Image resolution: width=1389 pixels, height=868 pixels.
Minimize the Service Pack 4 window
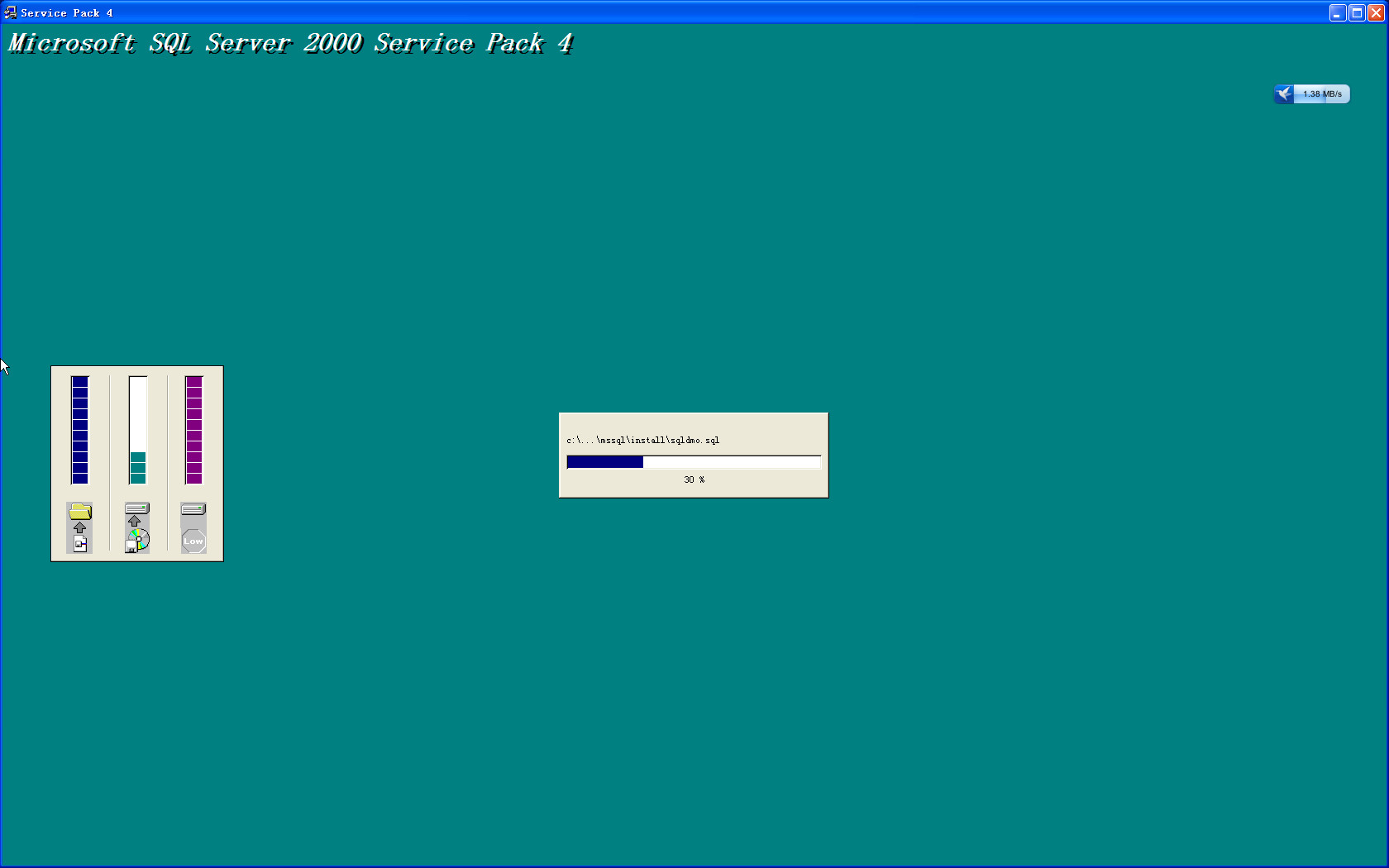(1338, 12)
